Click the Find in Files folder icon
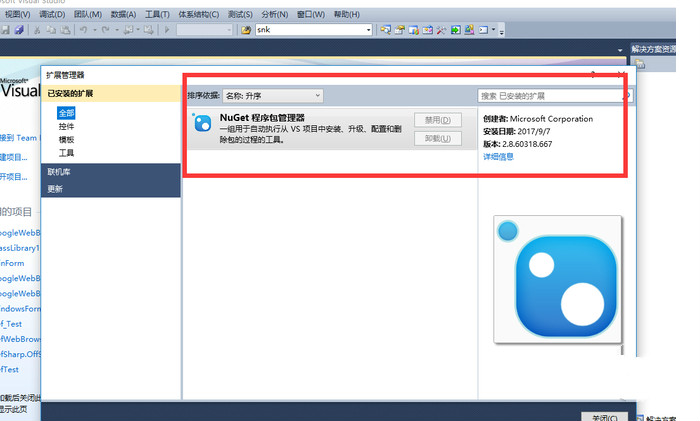This screenshot has height=421, width=700. 246,30
